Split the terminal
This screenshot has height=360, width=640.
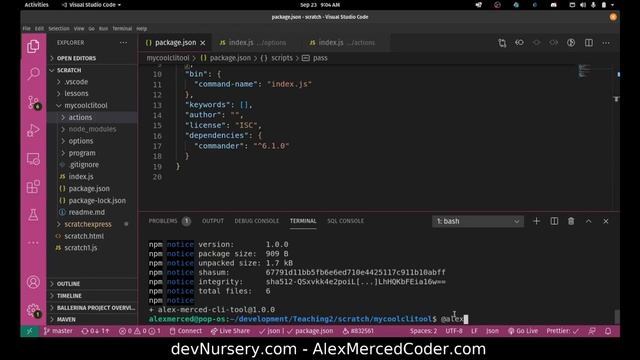pos(554,221)
